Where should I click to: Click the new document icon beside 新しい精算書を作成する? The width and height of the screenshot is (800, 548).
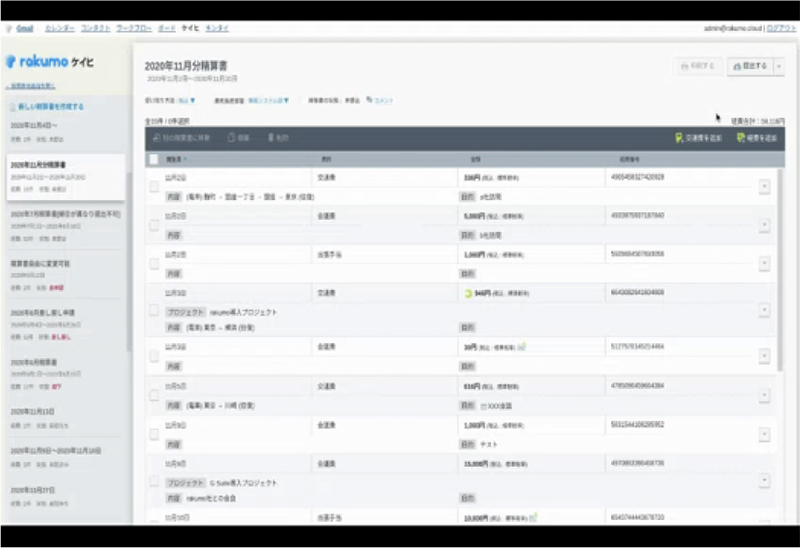(x=12, y=107)
